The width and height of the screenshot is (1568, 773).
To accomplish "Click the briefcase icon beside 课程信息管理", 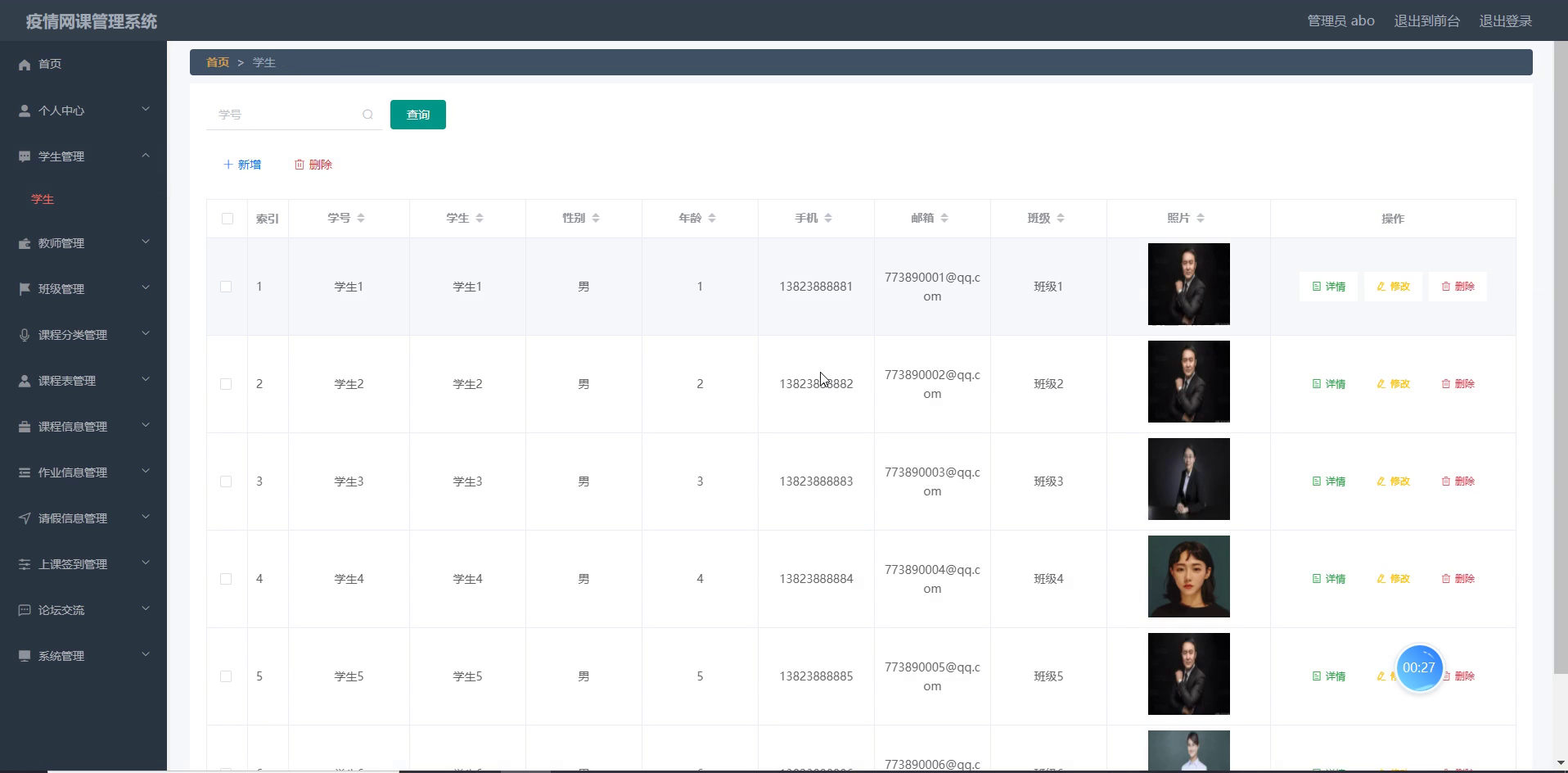I will 25,427.
